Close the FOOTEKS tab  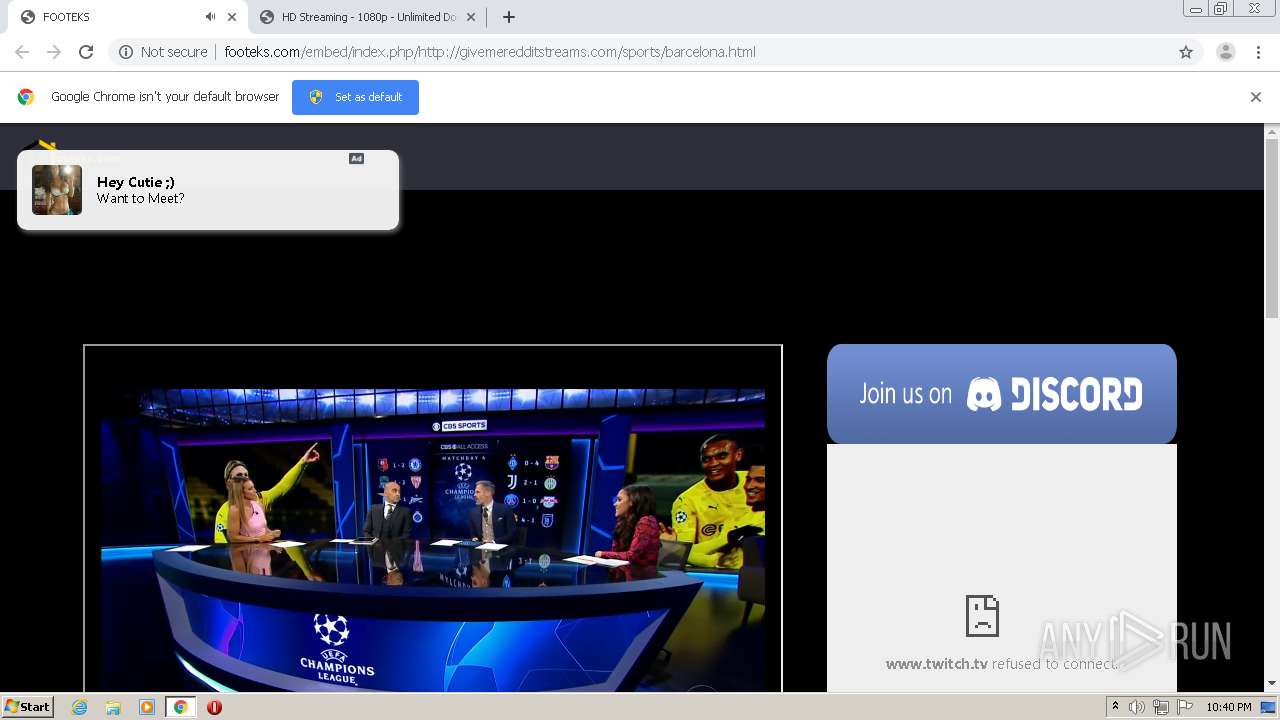click(x=232, y=17)
